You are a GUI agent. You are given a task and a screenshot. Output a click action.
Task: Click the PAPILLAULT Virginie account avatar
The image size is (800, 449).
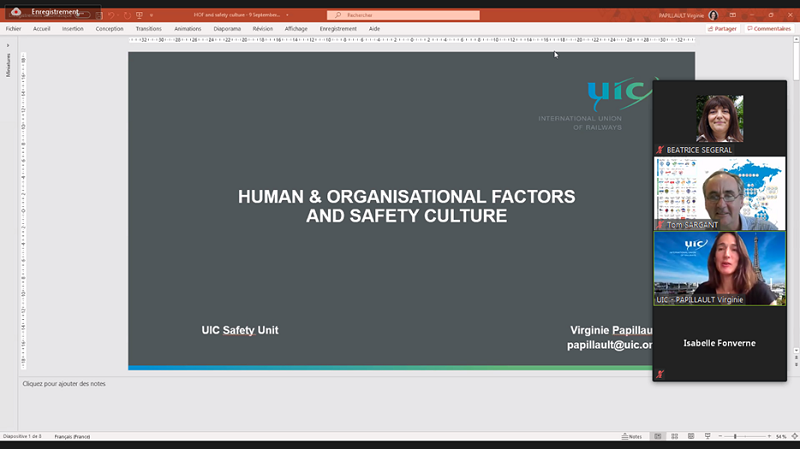point(713,15)
